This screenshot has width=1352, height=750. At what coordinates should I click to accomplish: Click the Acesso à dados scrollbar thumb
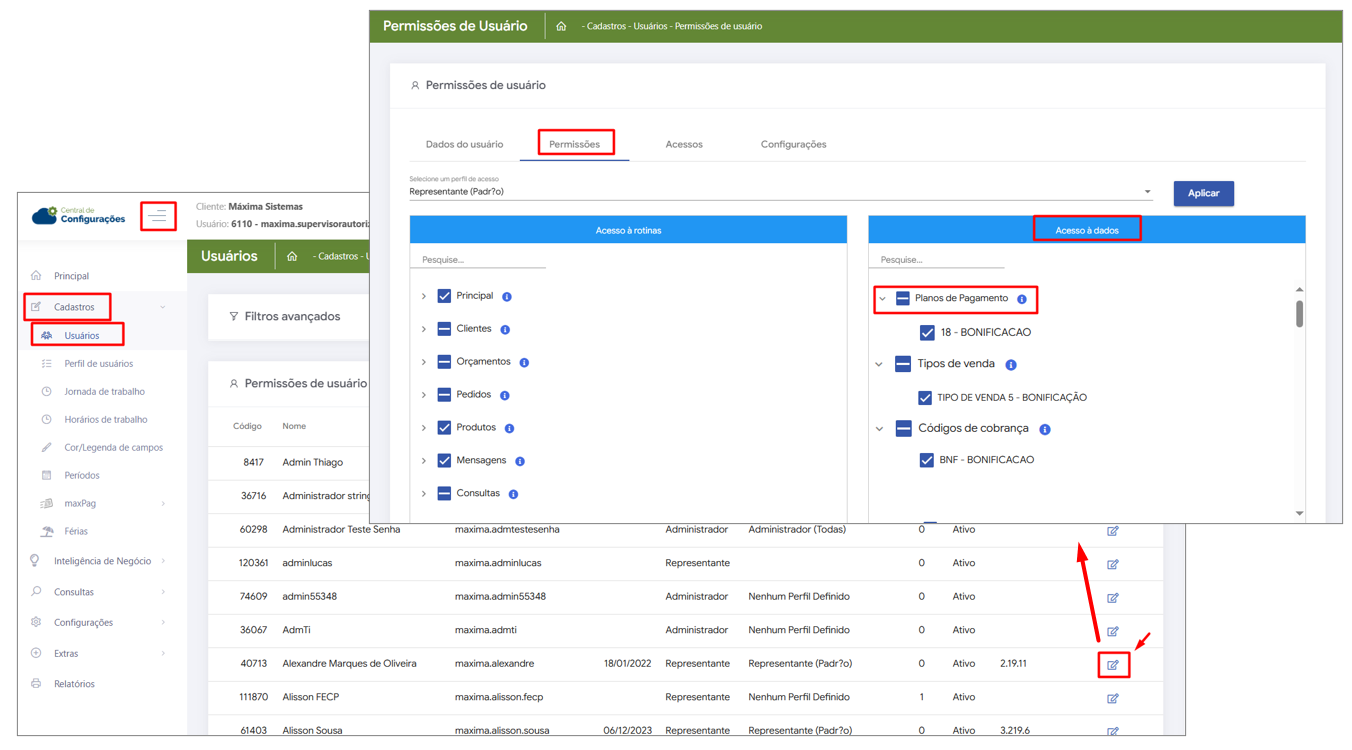[x=1299, y=314]
